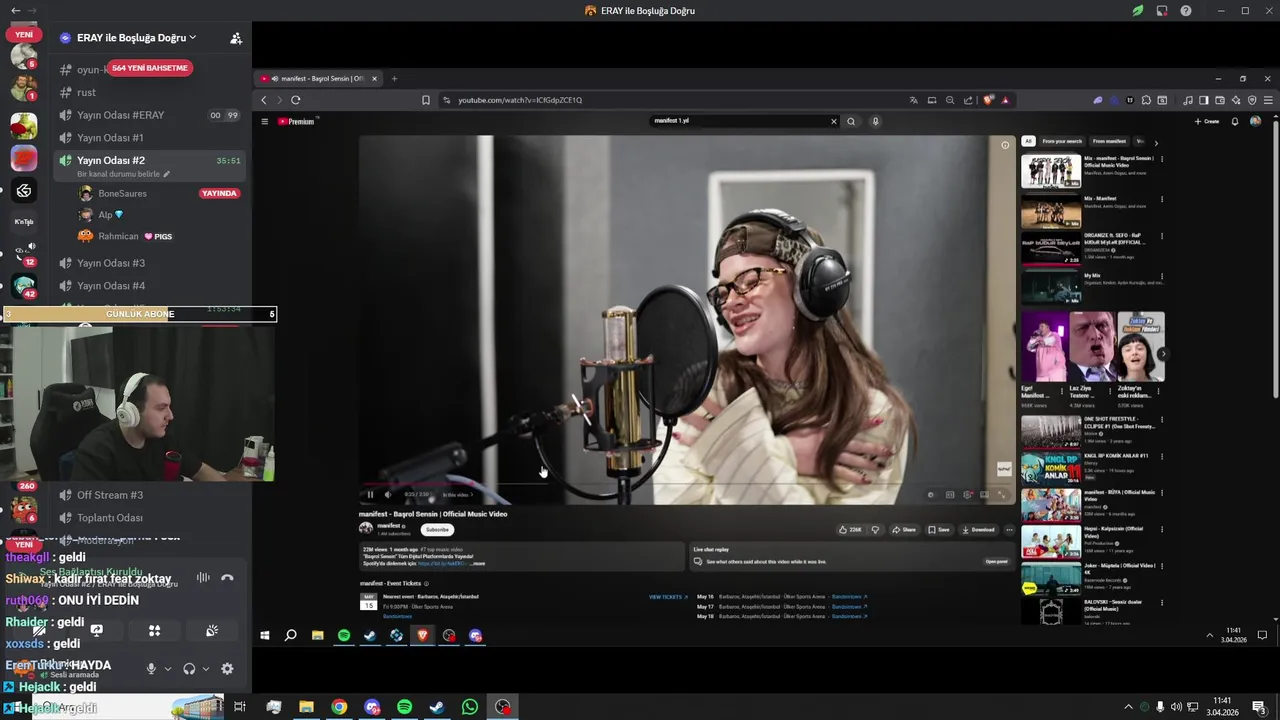Share your screen in Discord
This screenshot has height=720, width=1280.
[97, 631]
